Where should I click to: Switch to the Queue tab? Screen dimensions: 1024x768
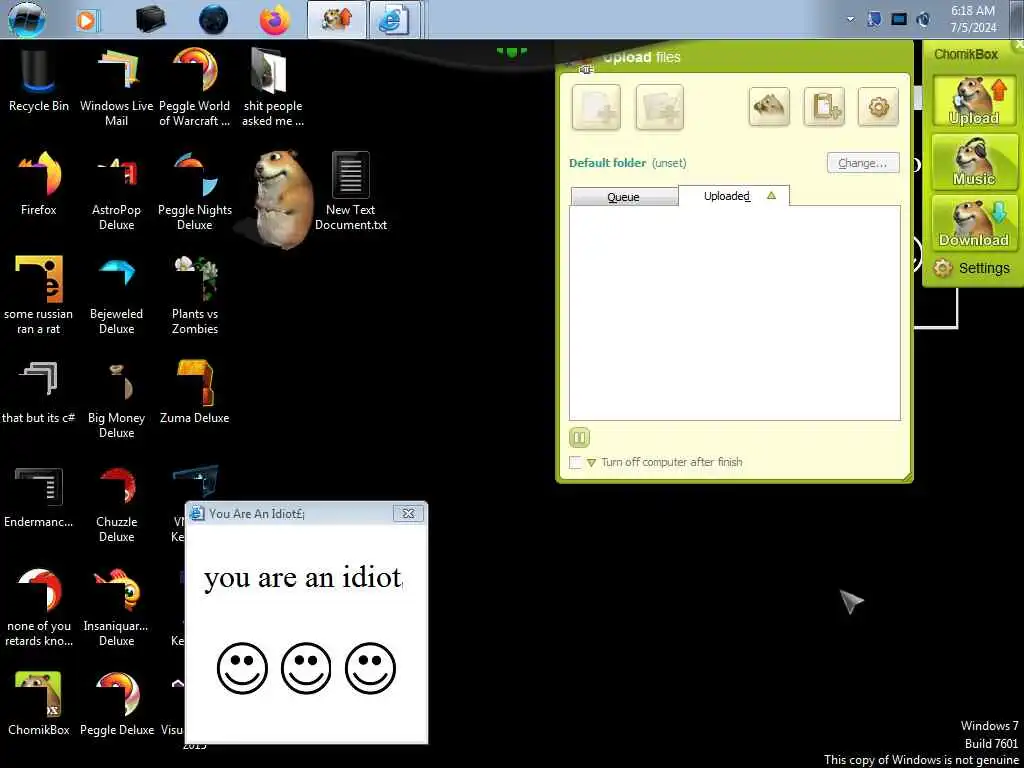click(624, 197)
